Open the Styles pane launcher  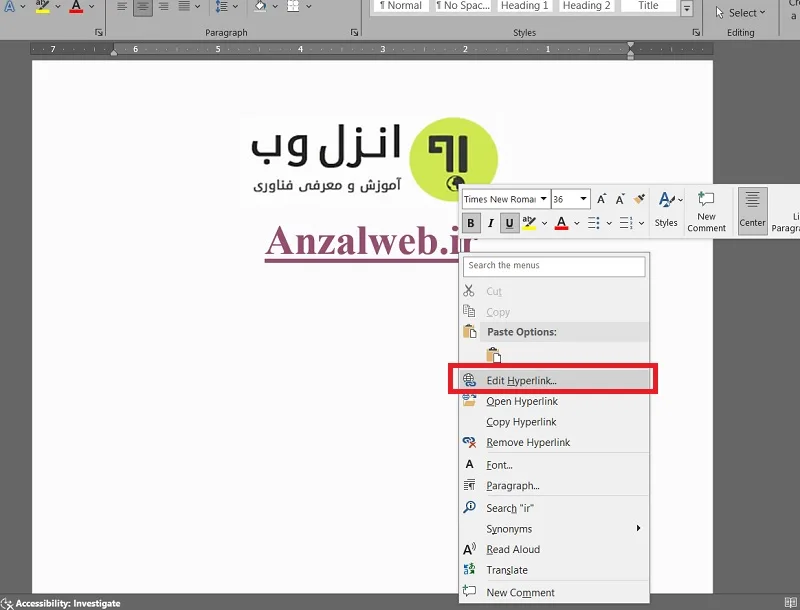[x=696, y=33]
